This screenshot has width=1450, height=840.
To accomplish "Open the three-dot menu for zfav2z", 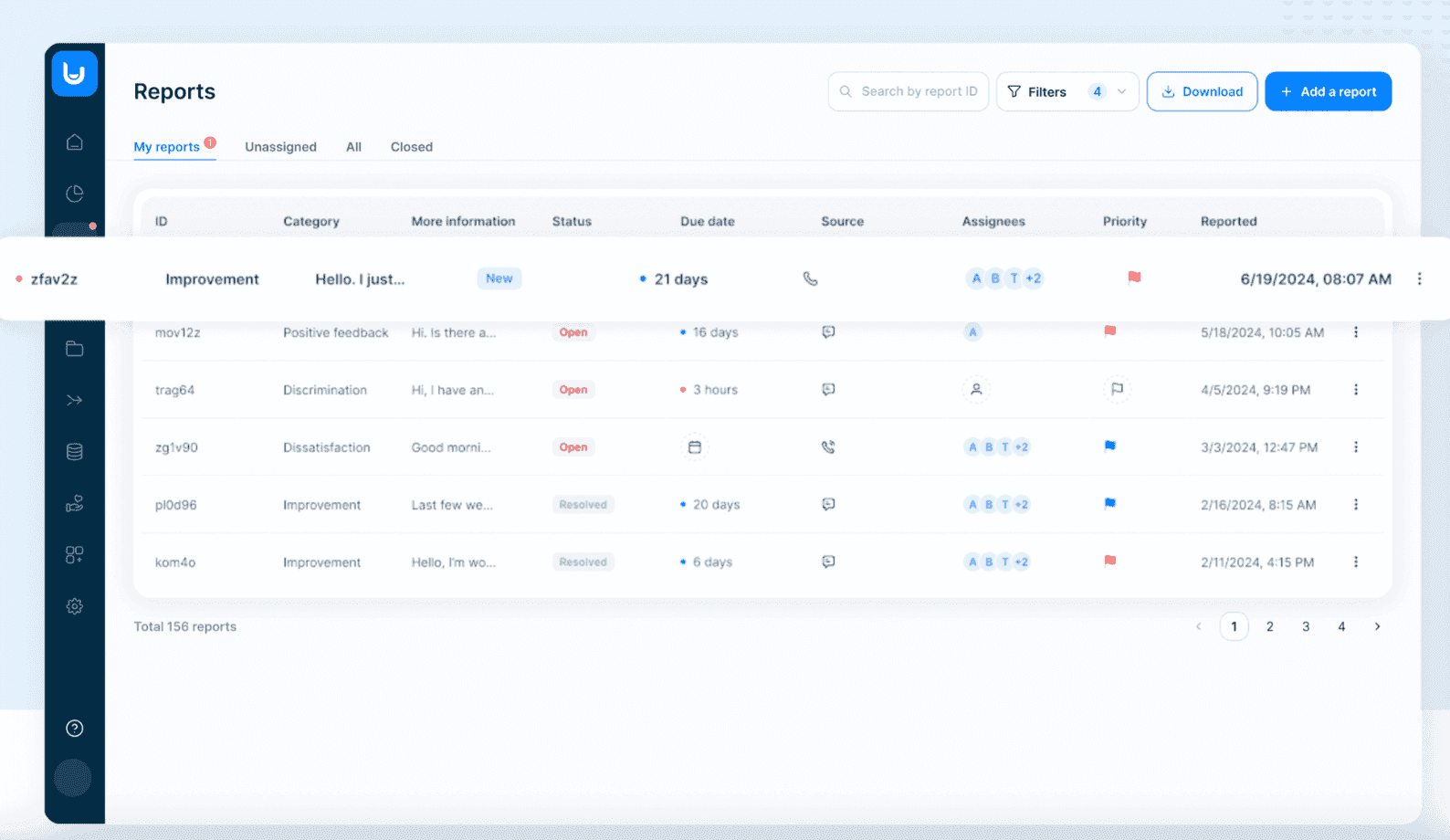I will click(1419, 278).
